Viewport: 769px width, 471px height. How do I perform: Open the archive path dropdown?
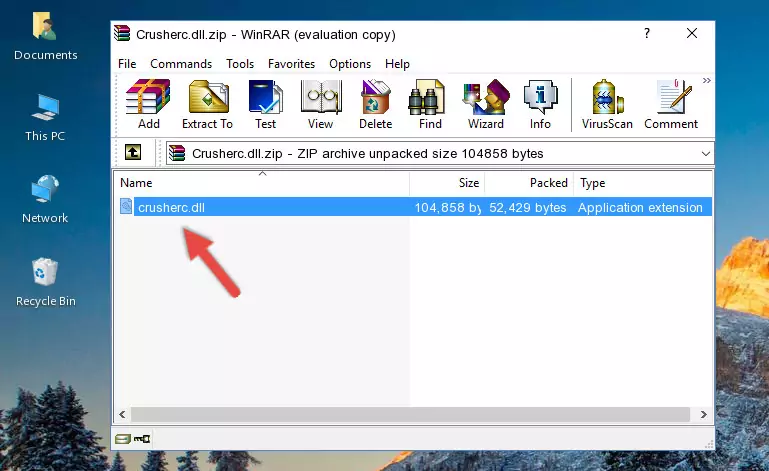click(705, 154)
